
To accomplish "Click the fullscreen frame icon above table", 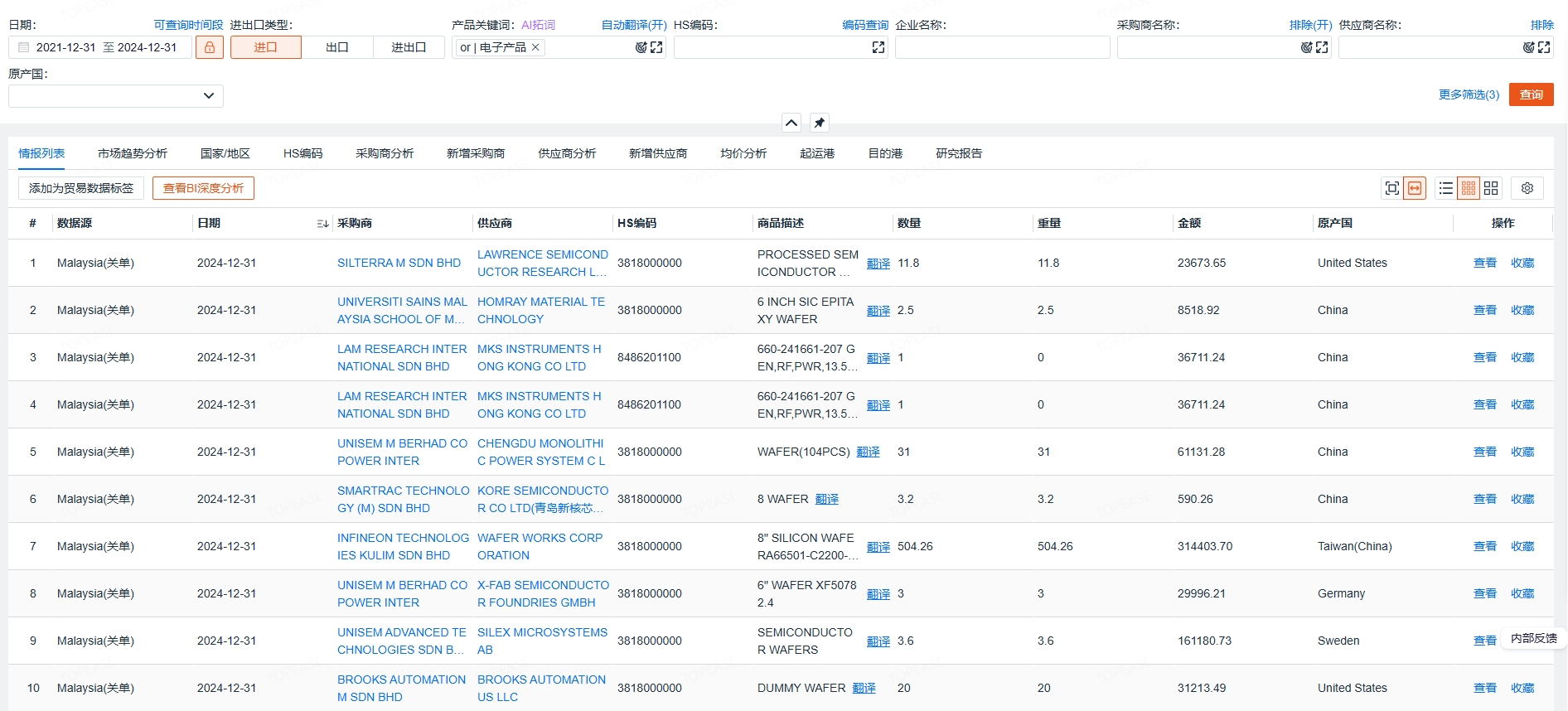I will click(1392, 188).
